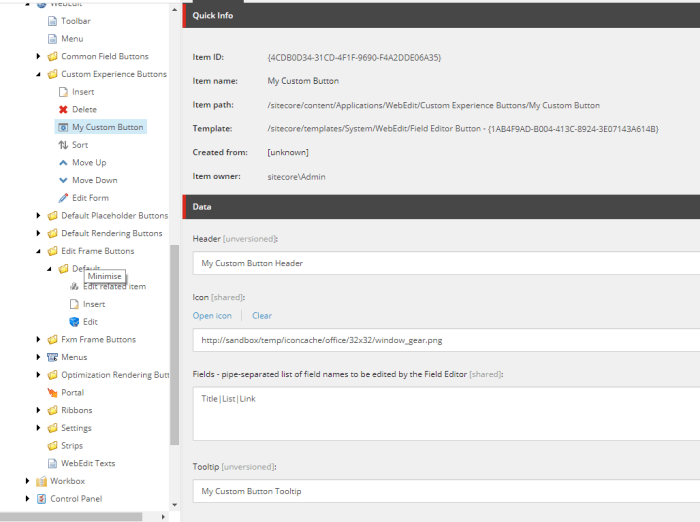Click the Item path value text

click(433, 105)
